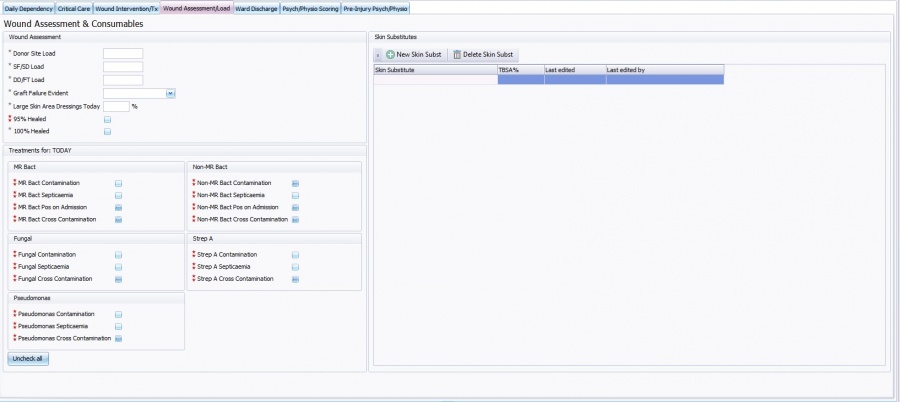Tick the 100% Healed checkbox
Viewport: 900px width, 402px height.
(x=108, y=131)
